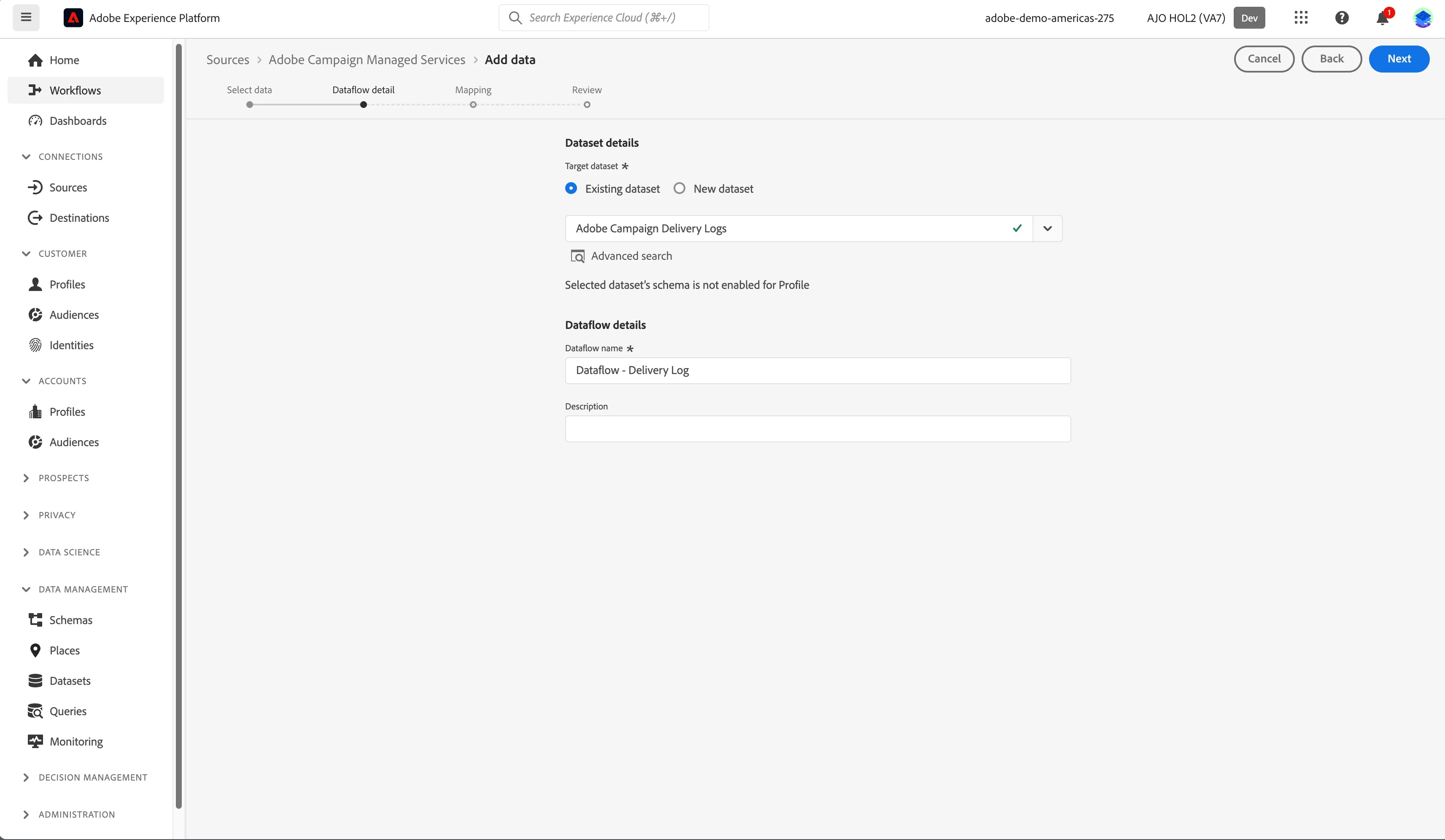1445x840 pixels.
Task: Expand the Data Science section
Action: point(26,552)
